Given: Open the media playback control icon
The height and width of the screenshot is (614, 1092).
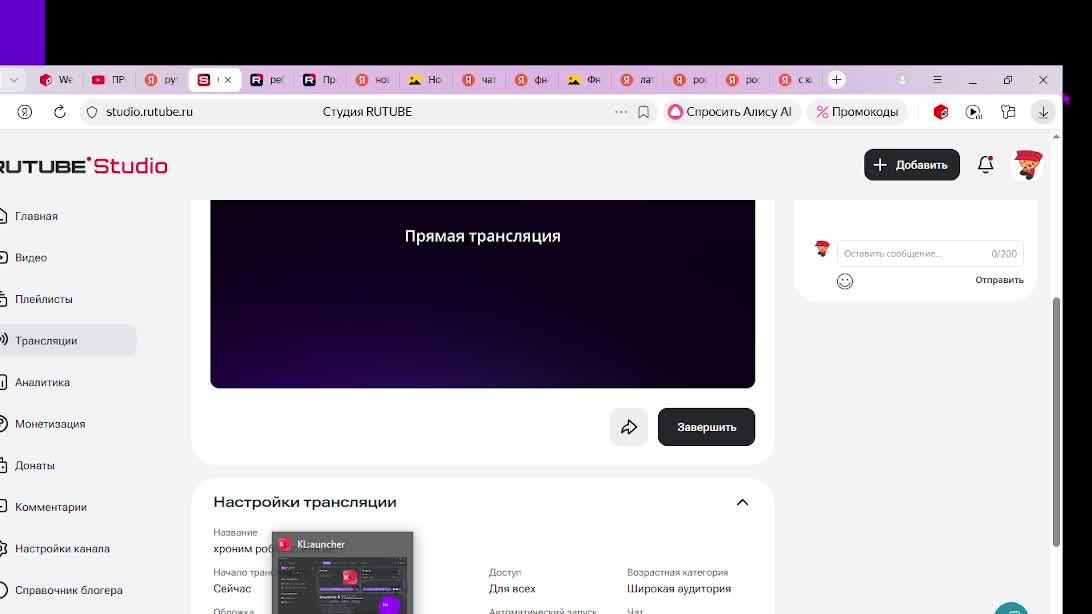Looking at the screenshot, I should pos(974,111).
